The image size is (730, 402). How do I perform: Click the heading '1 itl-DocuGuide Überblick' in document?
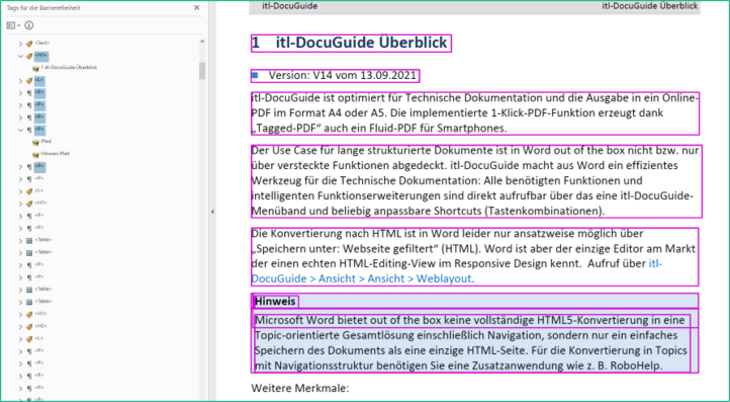tap(350, 43)
